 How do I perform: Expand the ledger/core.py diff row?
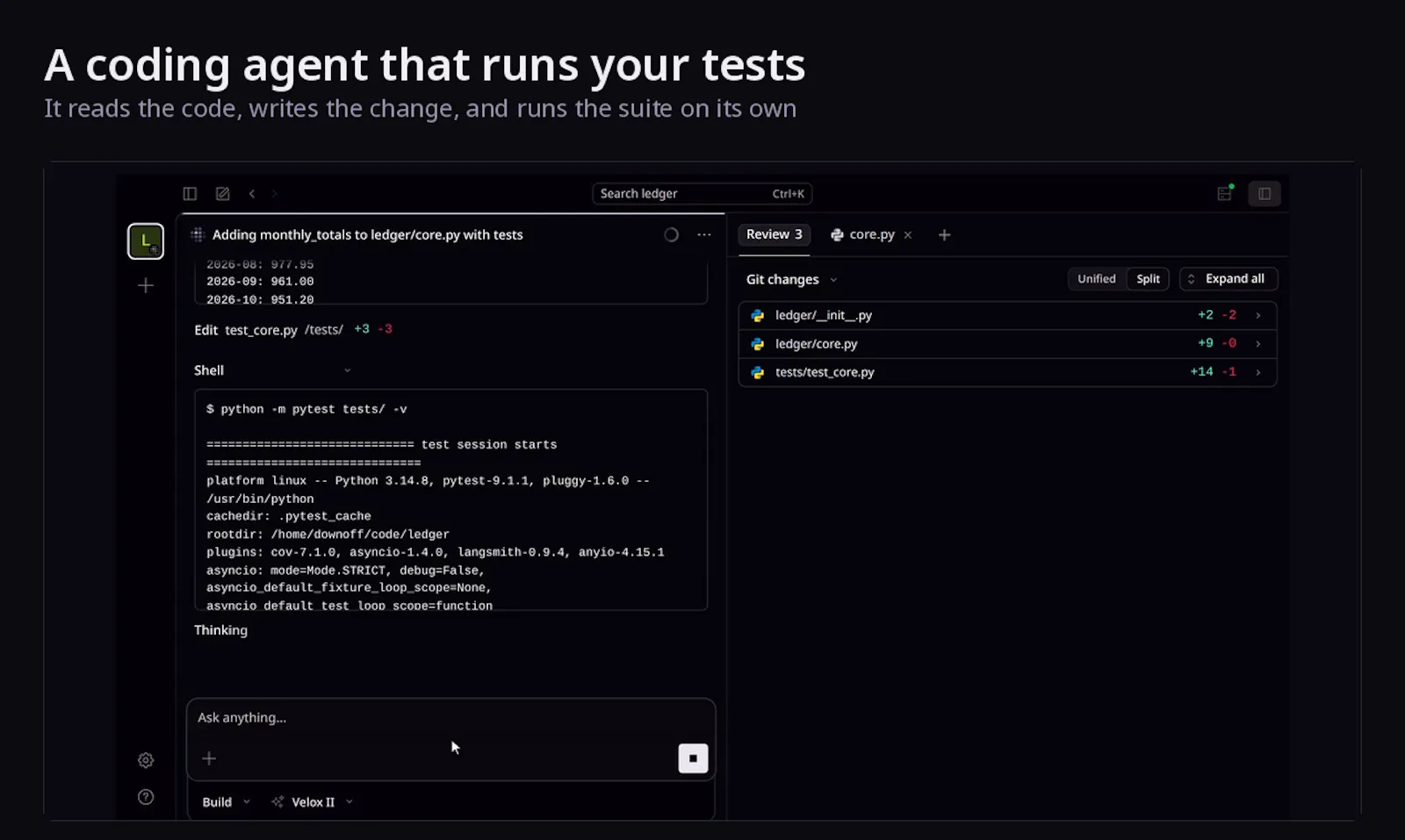[1008, 343]
